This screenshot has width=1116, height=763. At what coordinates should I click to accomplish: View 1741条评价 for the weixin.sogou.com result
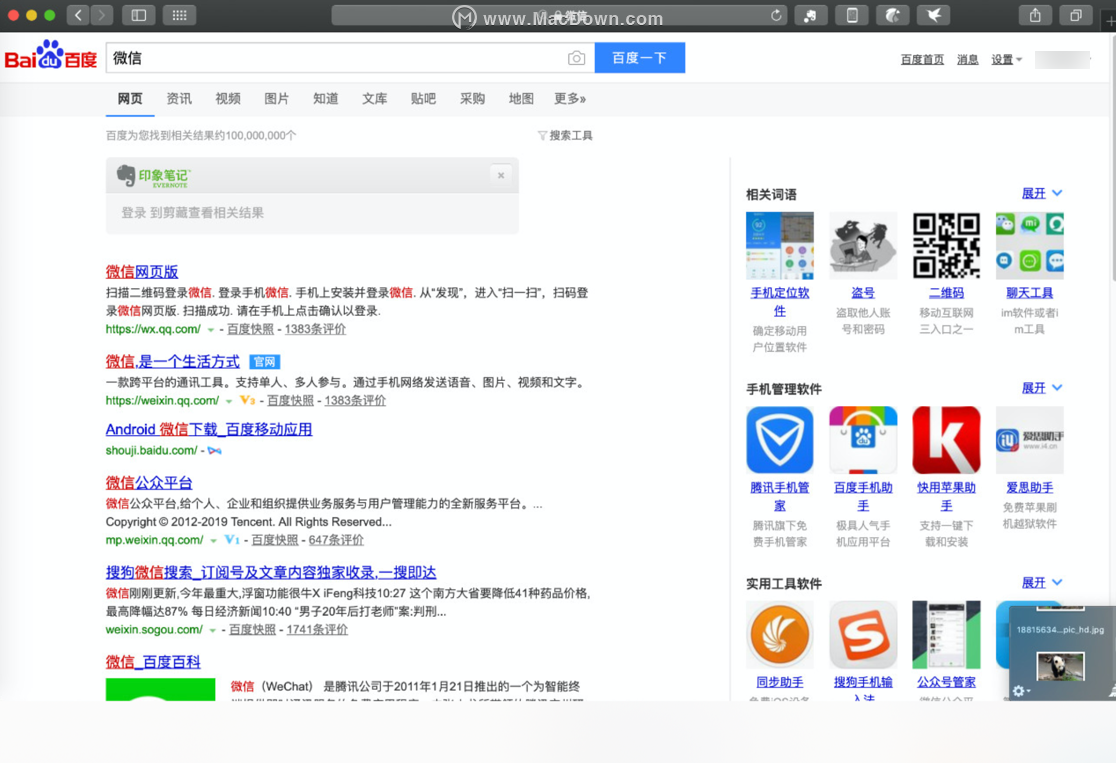(x=317, y=630)
